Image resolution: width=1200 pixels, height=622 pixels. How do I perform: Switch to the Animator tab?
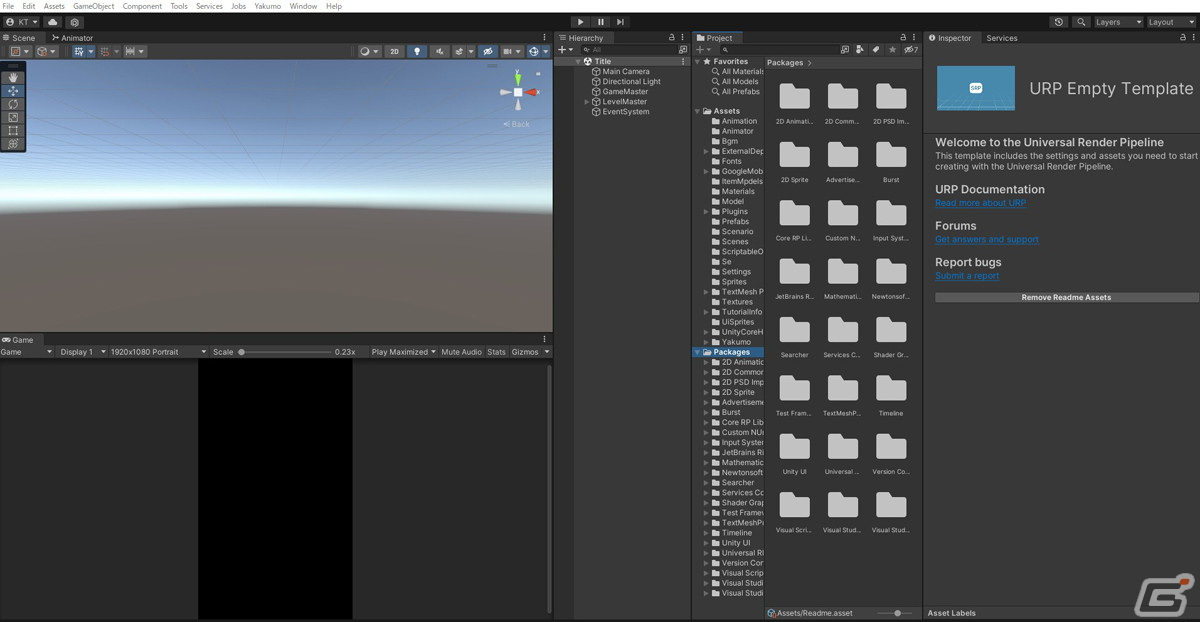click(x=72, y=38)
